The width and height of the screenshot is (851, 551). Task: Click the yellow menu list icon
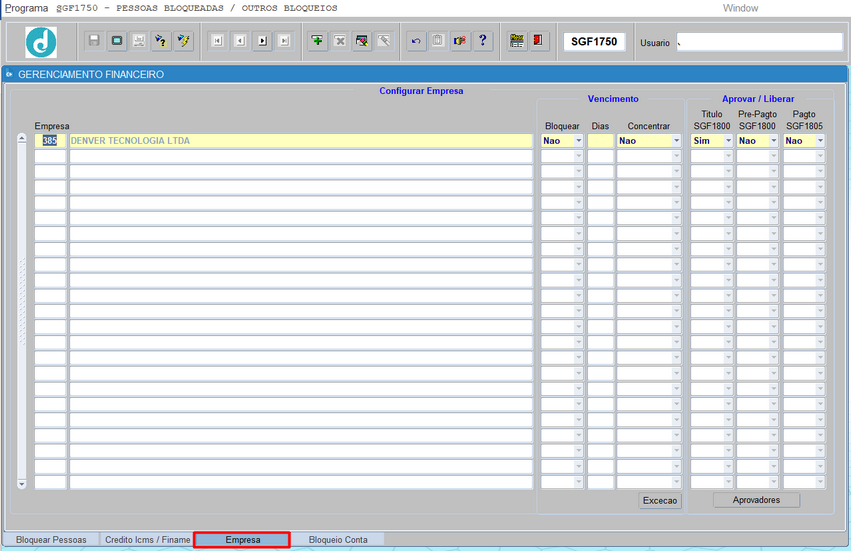pos(517,41)
